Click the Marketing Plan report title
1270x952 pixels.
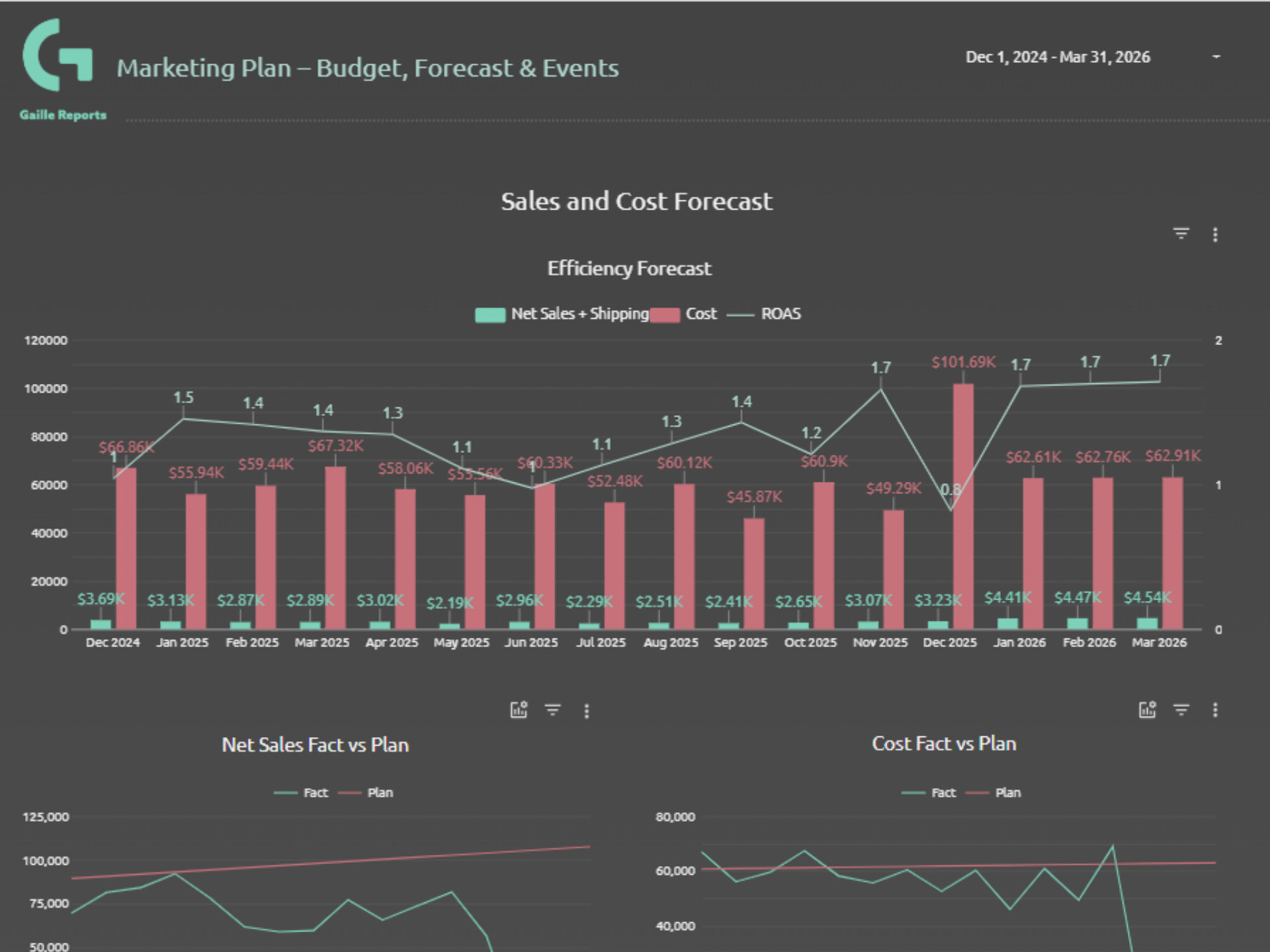[x=368, y=68]
